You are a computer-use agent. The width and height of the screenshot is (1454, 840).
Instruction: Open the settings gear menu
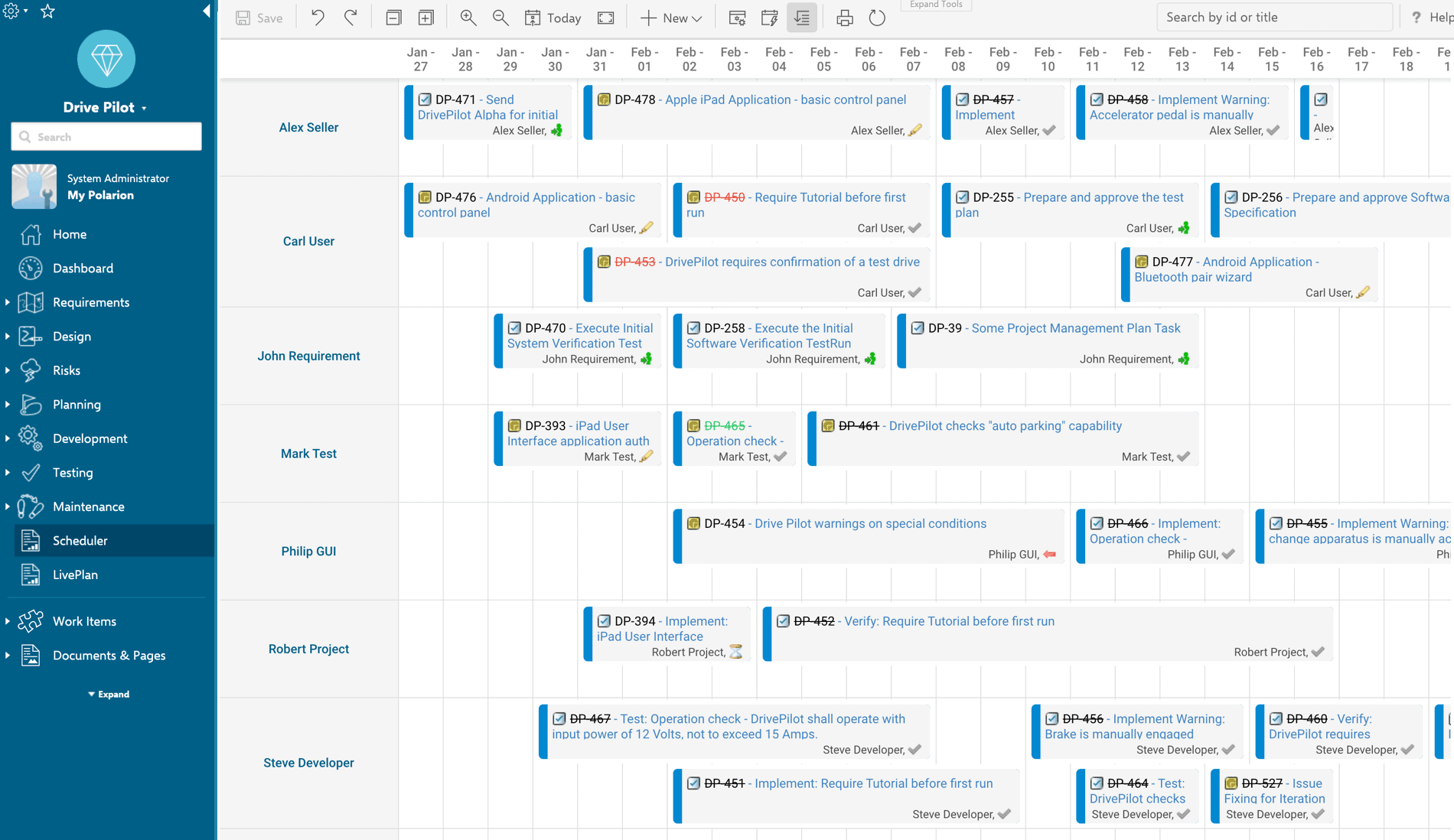pyautogui.click(x=15, y=11)
